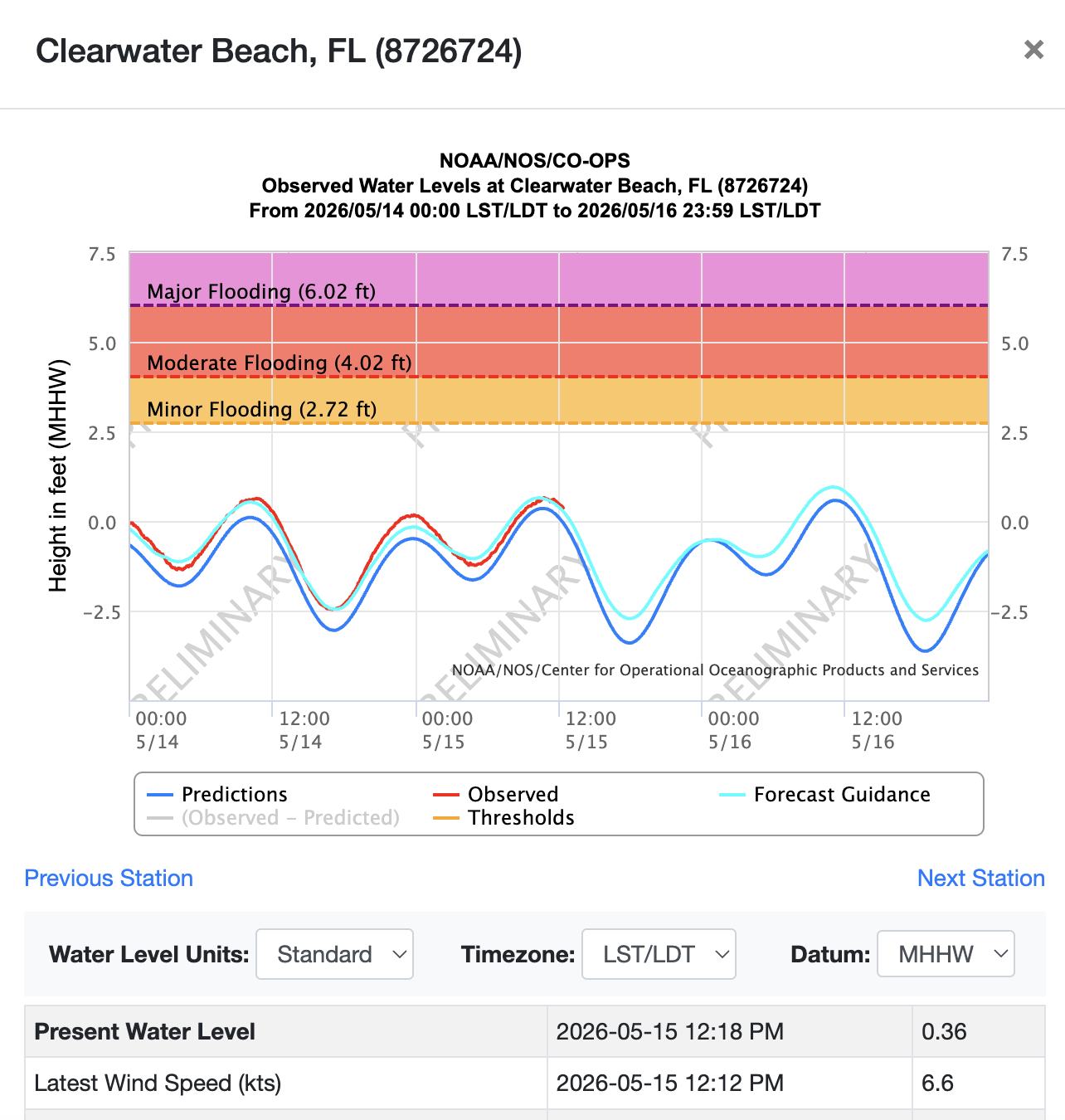Viewport: 1065px width, 1120px height.
Task: Click the Minor Flooding (2.72 ft) threshold band
Action: click(x=559, y=401)
